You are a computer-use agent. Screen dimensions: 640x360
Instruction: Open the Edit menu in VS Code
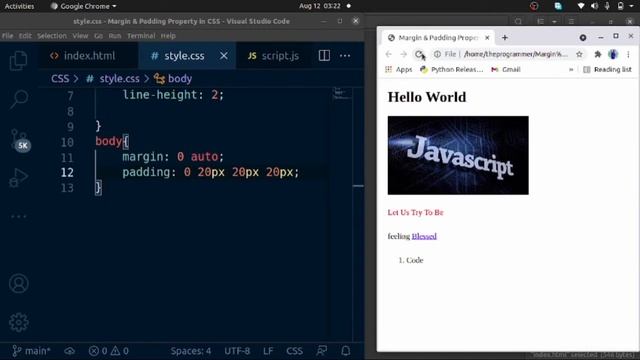point(25,36)
